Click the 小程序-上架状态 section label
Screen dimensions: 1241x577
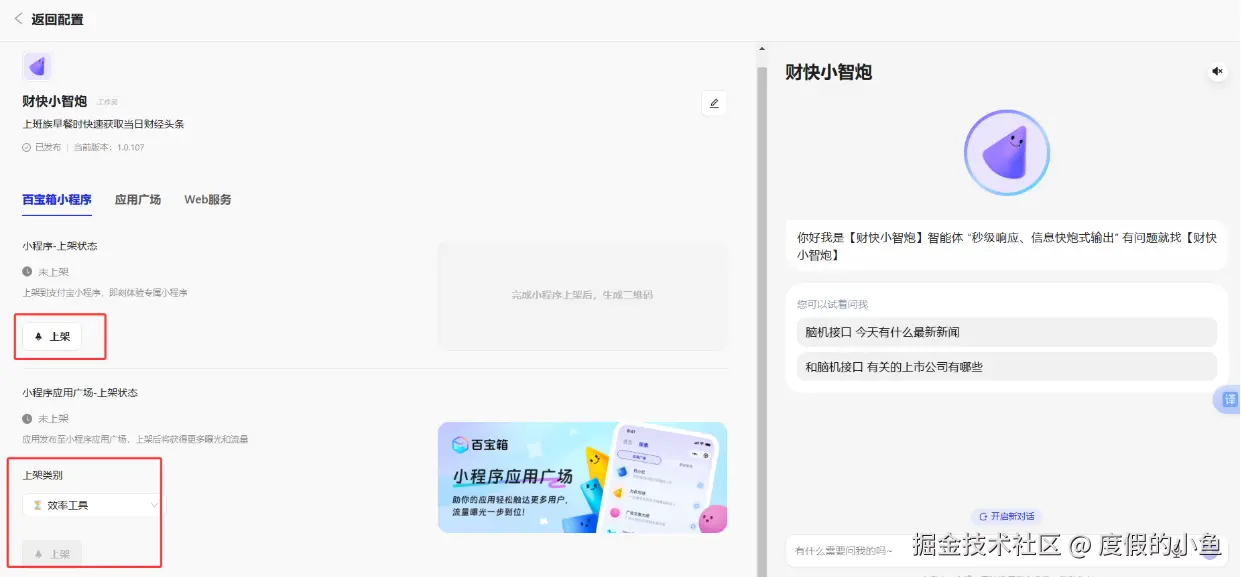click(x=60, y=246)
